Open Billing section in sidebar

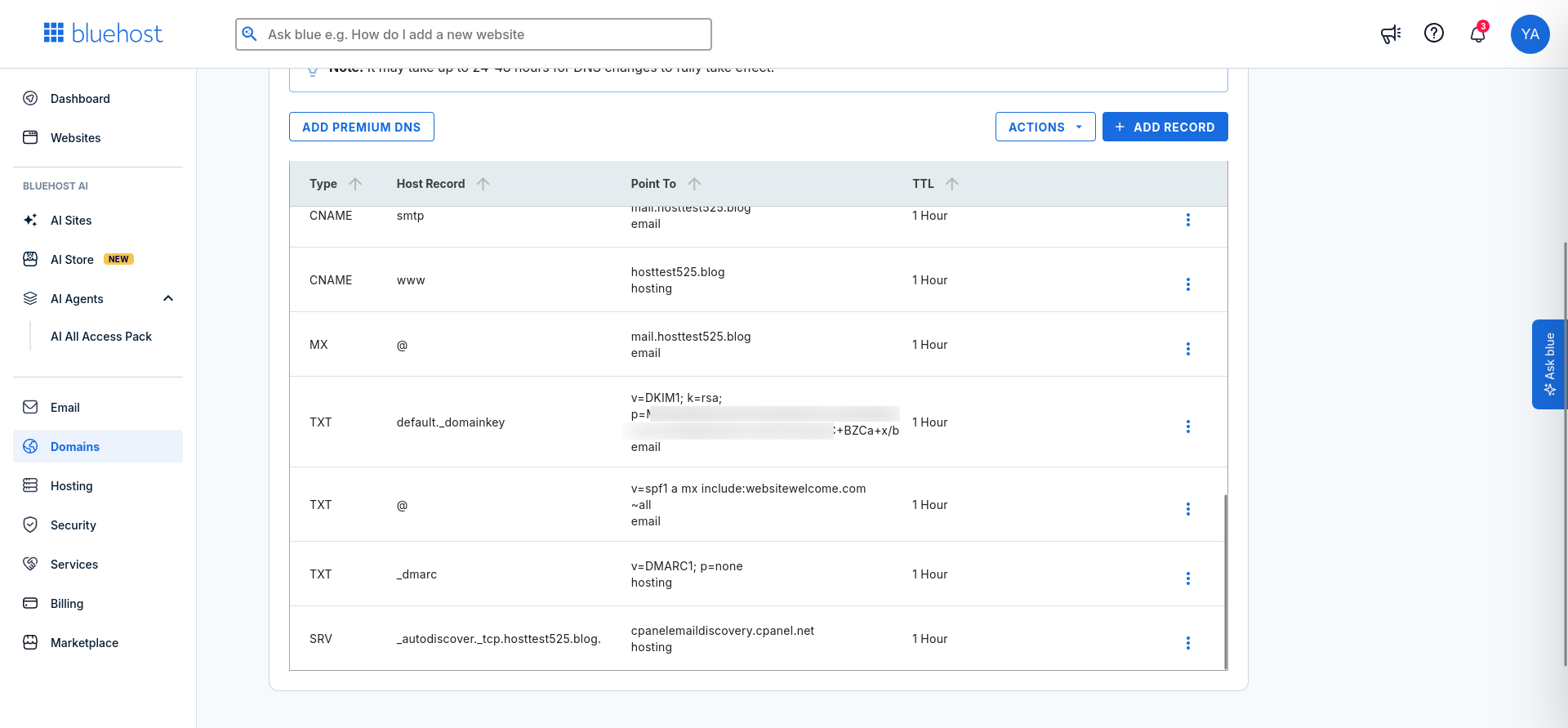tap(98, 603)
